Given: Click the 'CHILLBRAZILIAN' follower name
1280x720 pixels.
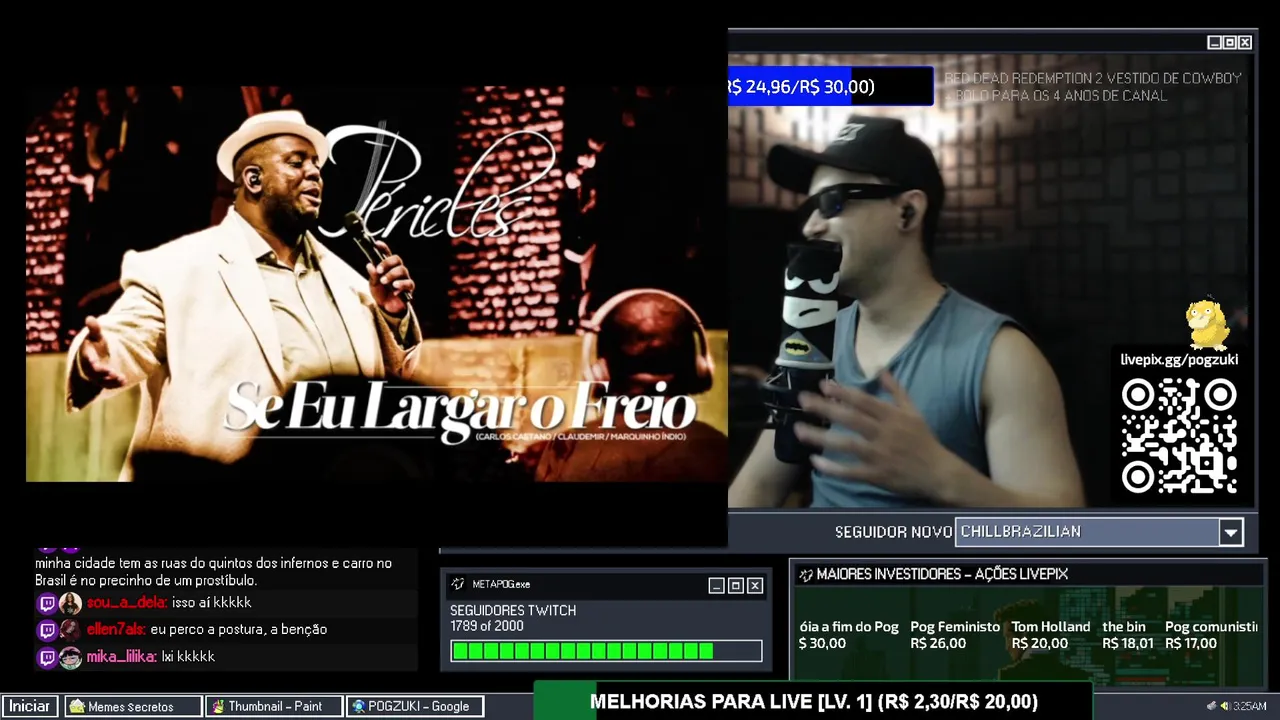Looking at the screenshot, I should 1021,532.
